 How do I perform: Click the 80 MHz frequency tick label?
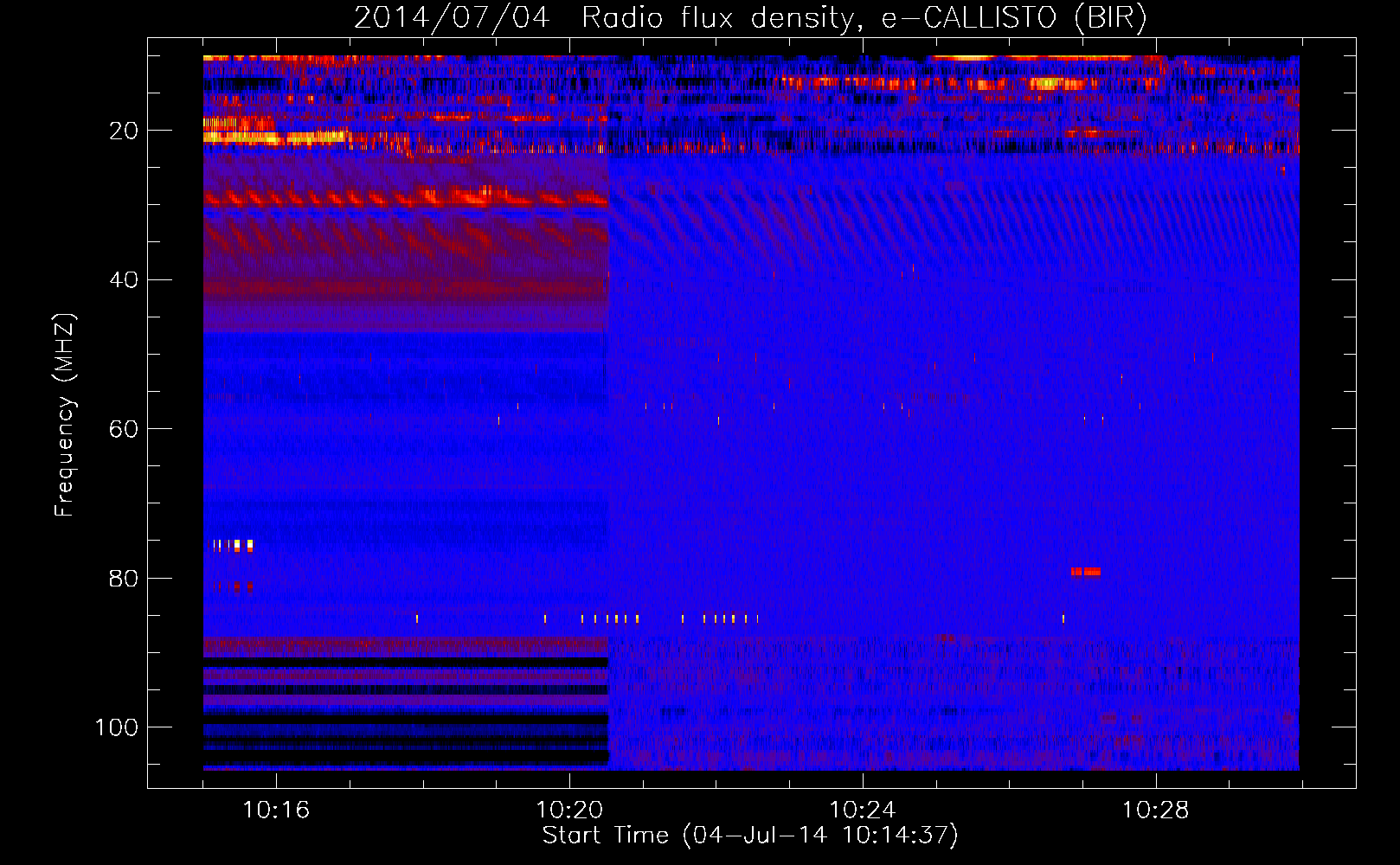click(124, 578)
